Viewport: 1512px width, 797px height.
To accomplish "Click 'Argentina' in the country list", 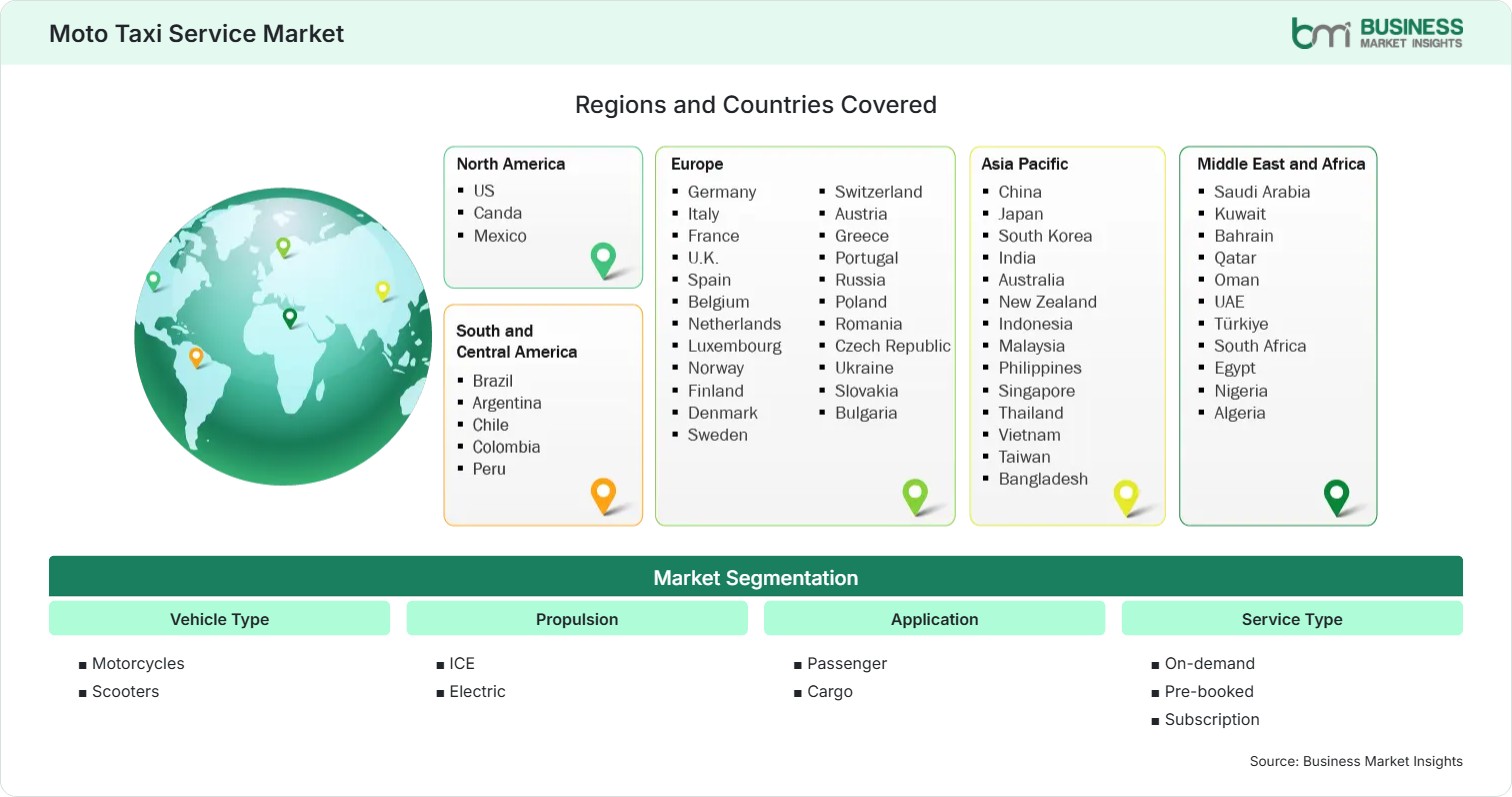I will (507, 402).
